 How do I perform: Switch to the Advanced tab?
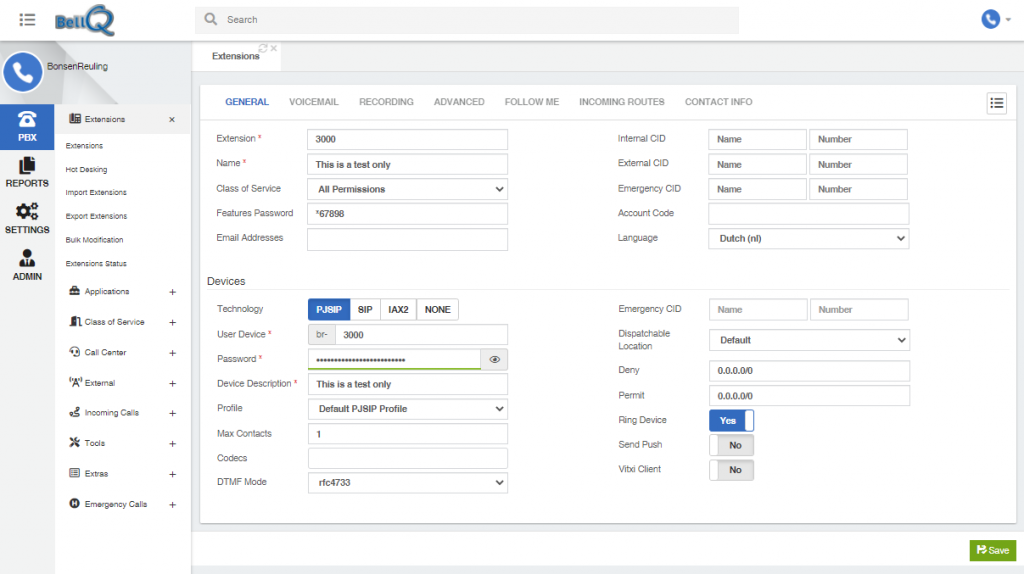459,102
